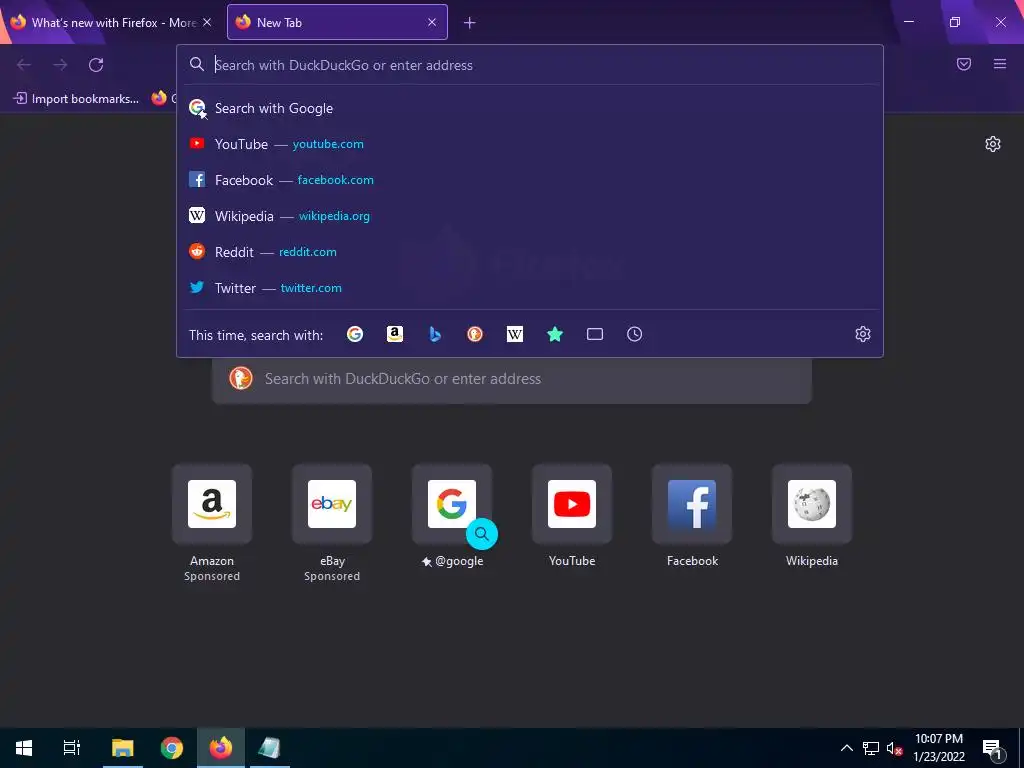Reload the current page

point(96,65)
